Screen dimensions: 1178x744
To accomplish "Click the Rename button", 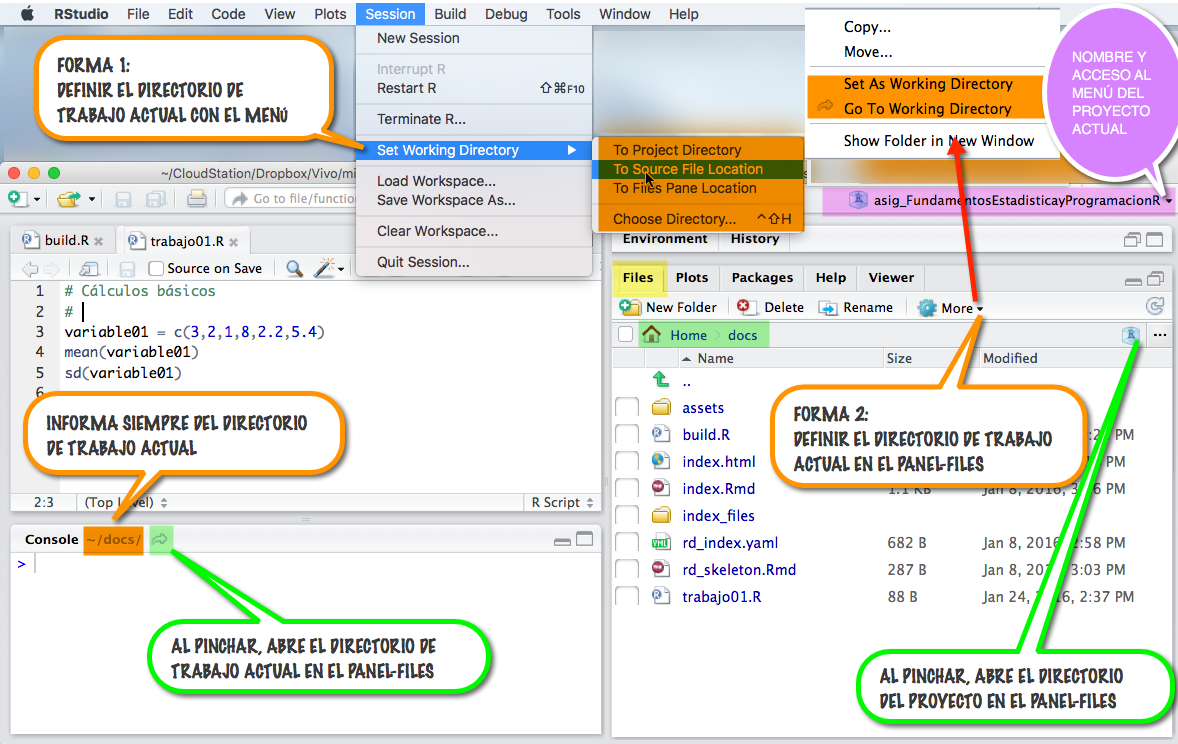I will pyautogui.click(x=856, y=307).
